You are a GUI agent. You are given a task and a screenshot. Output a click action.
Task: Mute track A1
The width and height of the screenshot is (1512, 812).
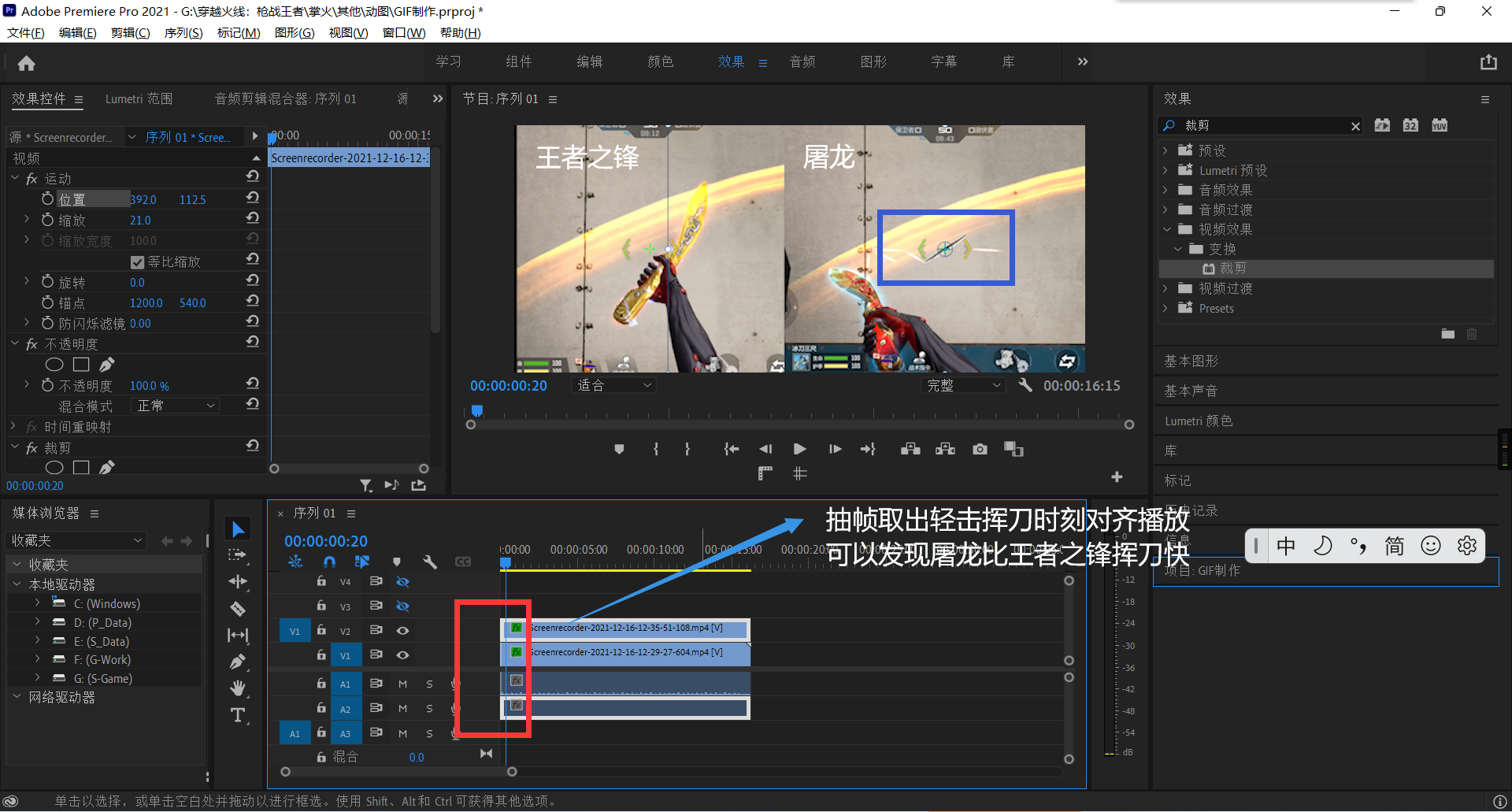coord(402,684)
